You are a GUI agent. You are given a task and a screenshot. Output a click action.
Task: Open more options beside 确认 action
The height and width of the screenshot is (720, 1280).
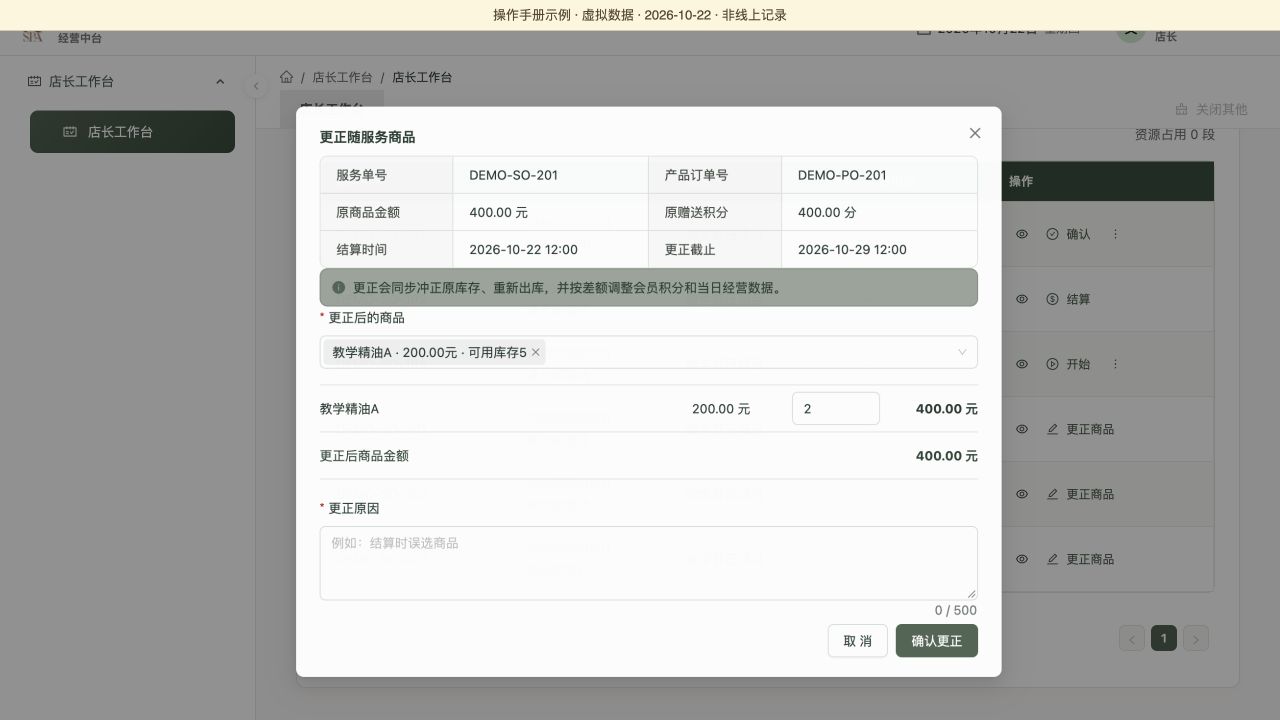1116,234
